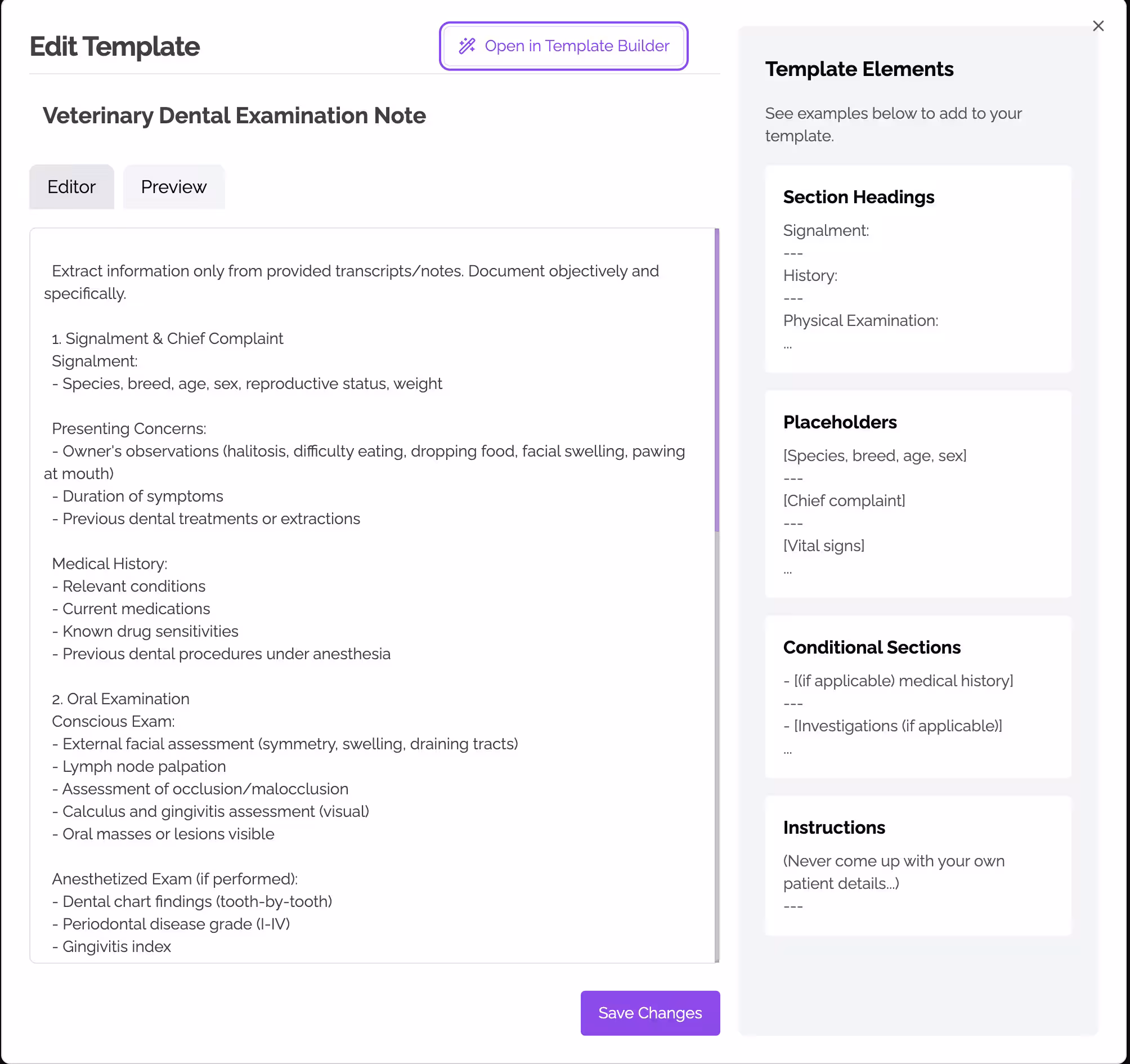Image resolution: width=1130 pixels, height=1064 pixels.
Task: Open in Template Builder
Action: 563,46
